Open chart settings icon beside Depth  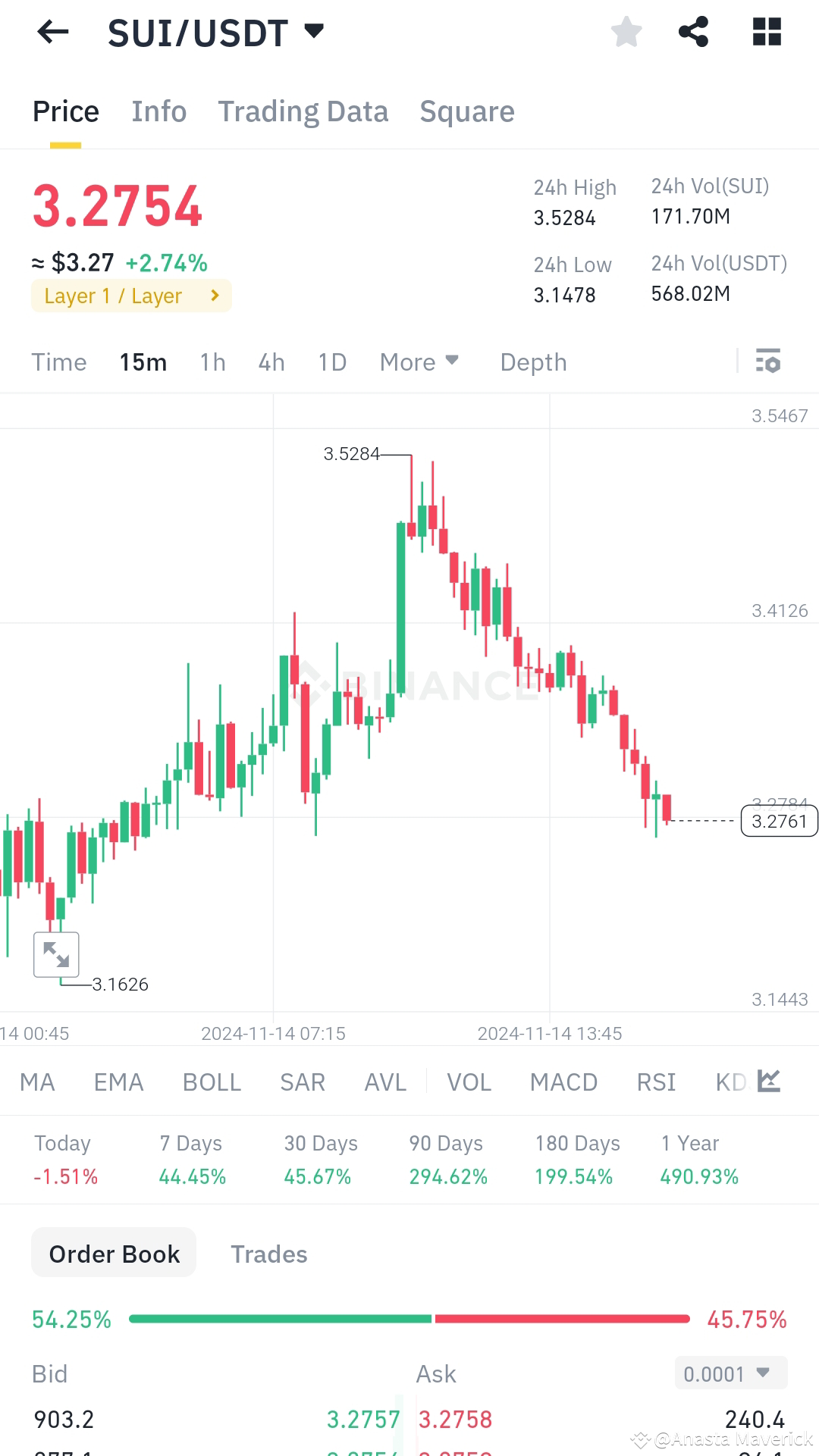[x=768, y=362]
